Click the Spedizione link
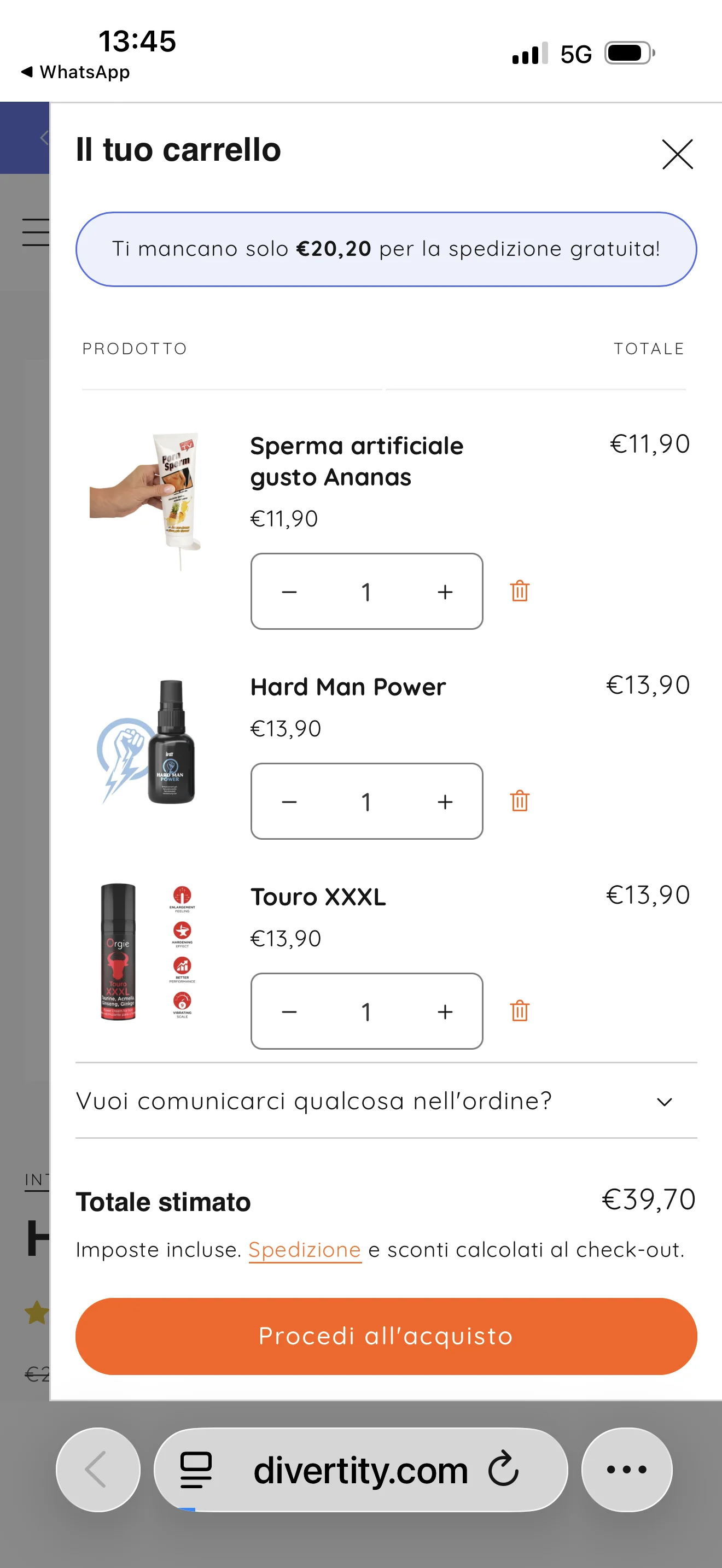The height and width of the screenshot is (1568, 722). click(304, 1250)
